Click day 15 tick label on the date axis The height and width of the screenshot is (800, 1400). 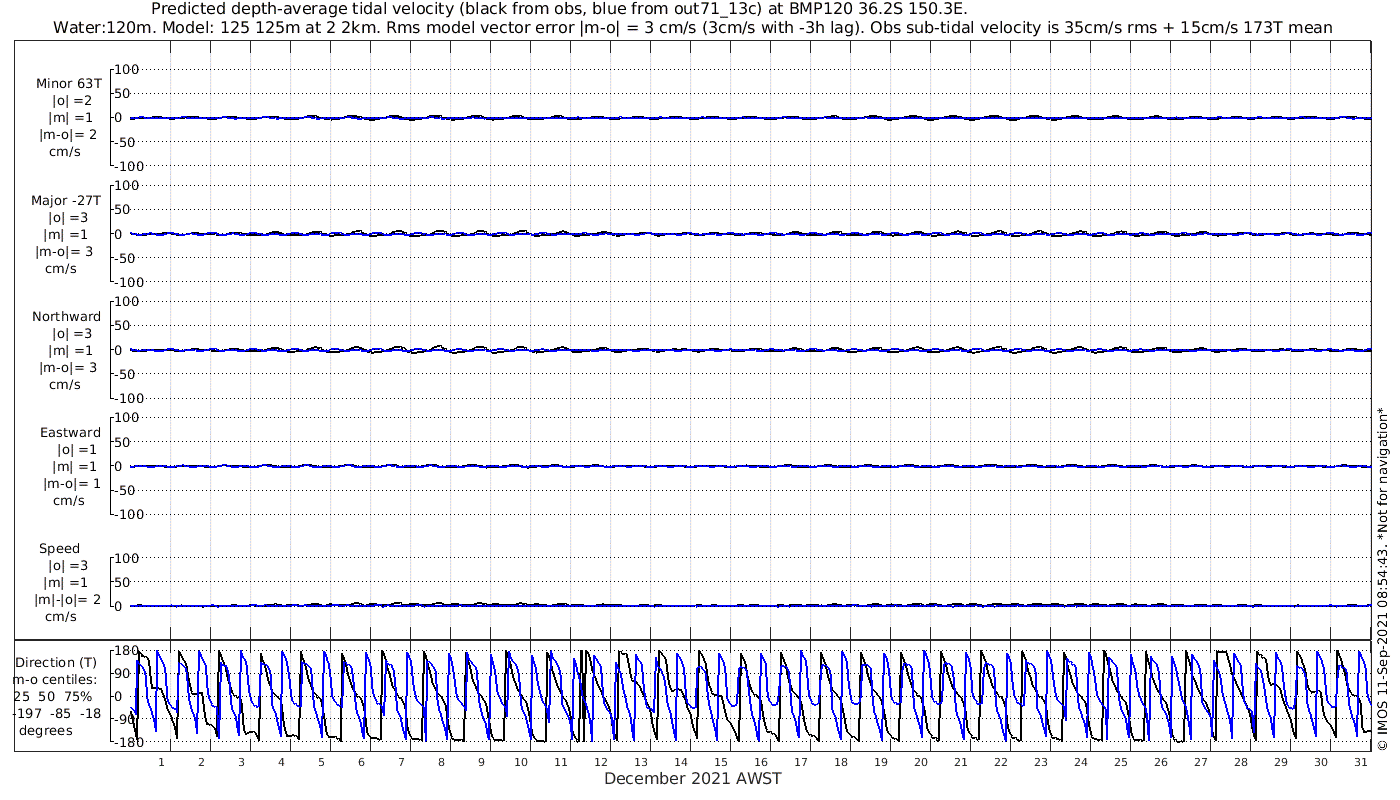pos(721,762)
